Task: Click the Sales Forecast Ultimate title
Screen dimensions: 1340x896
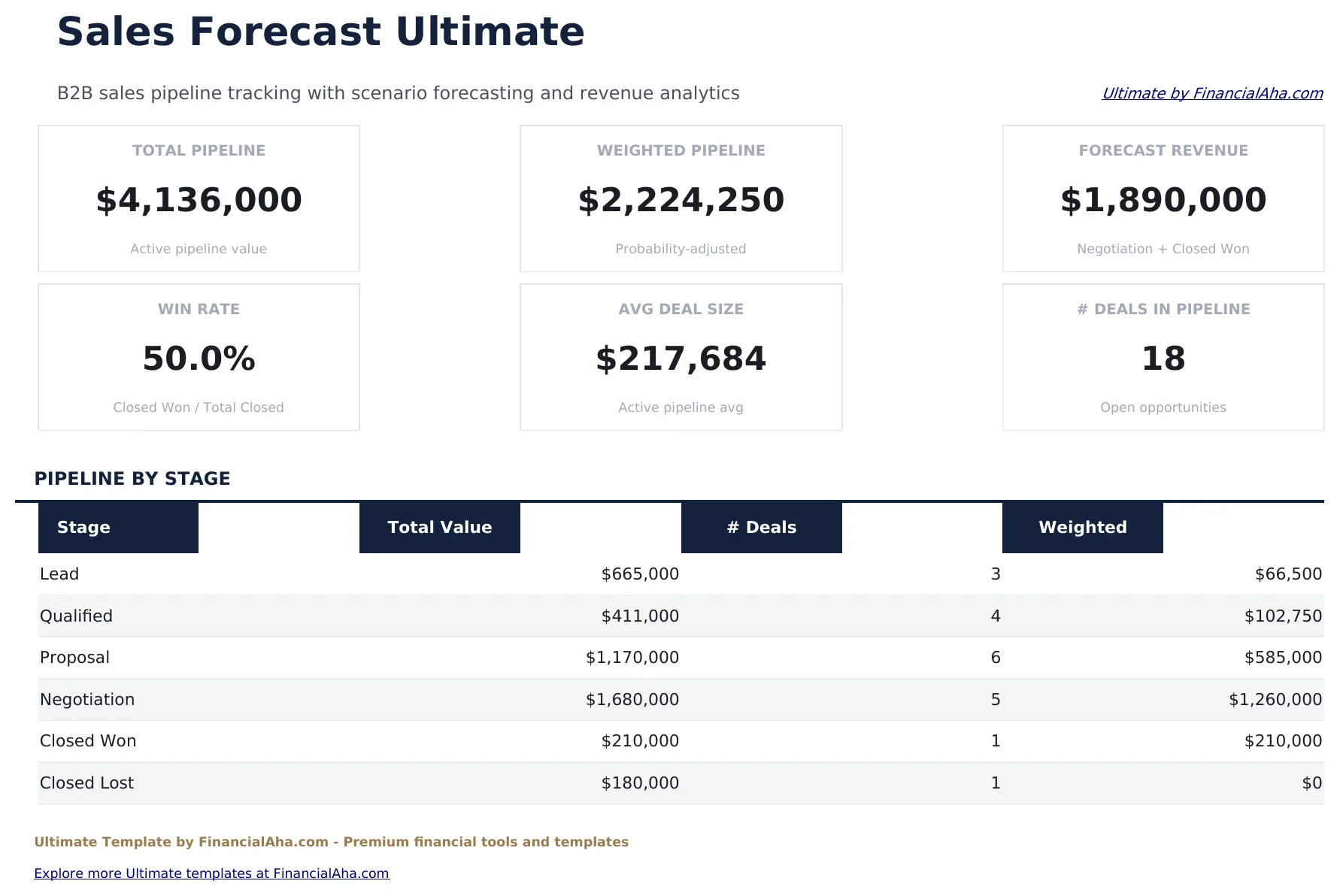Action: (x=321, y=31)
